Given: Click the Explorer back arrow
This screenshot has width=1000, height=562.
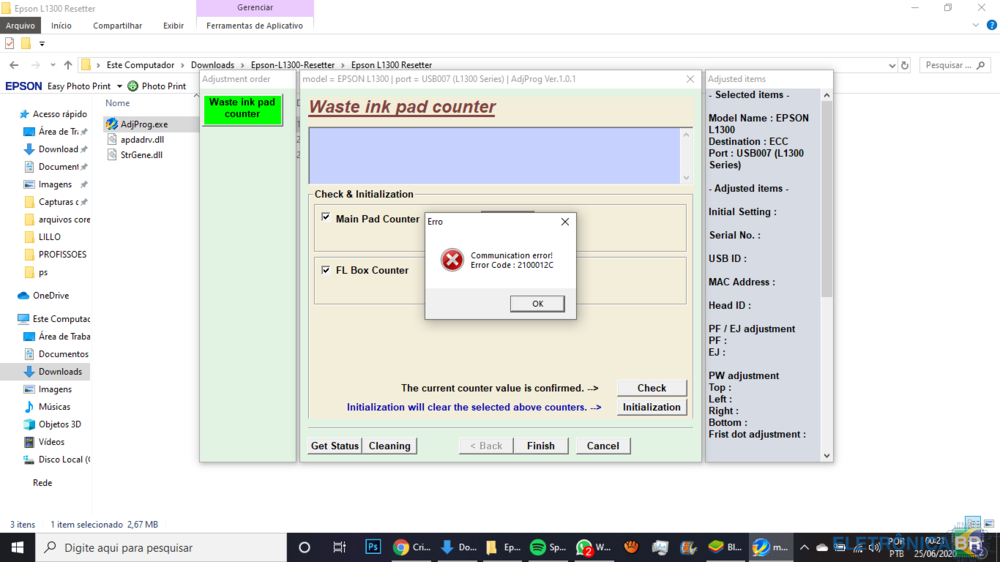Looking at the screenshot, I should tap(13, 65).
